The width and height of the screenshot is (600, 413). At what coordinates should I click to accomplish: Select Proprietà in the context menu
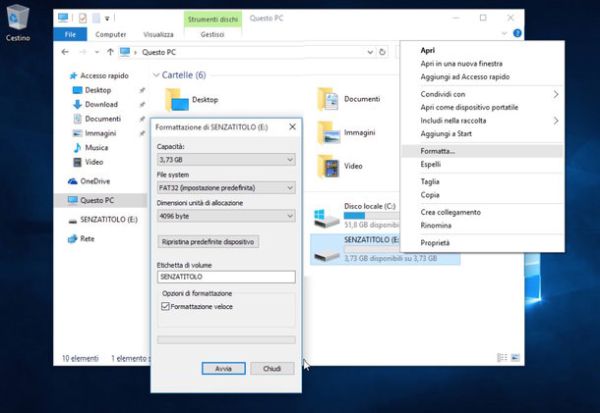(435, 242)
